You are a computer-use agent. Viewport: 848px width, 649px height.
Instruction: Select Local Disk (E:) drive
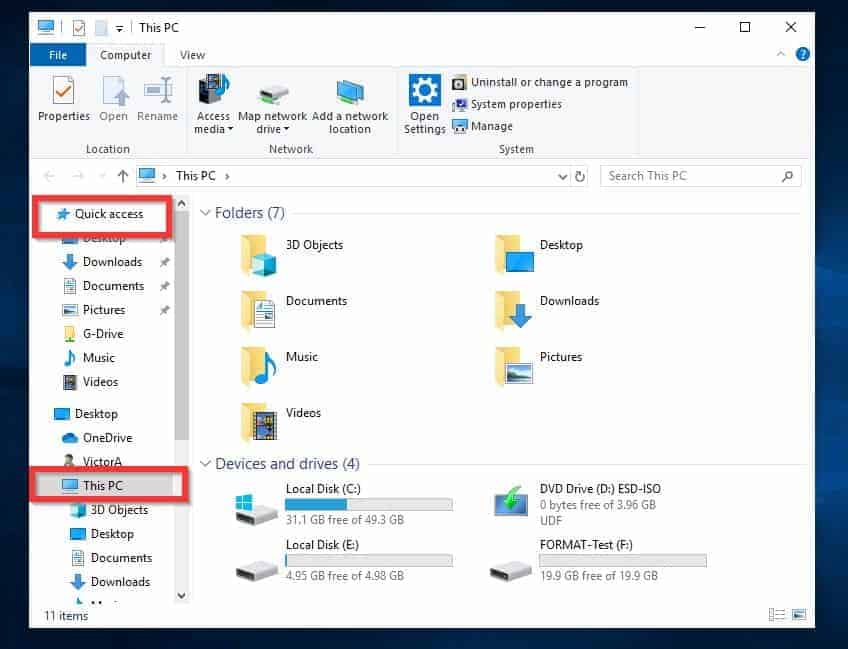(x=344, y=560)
